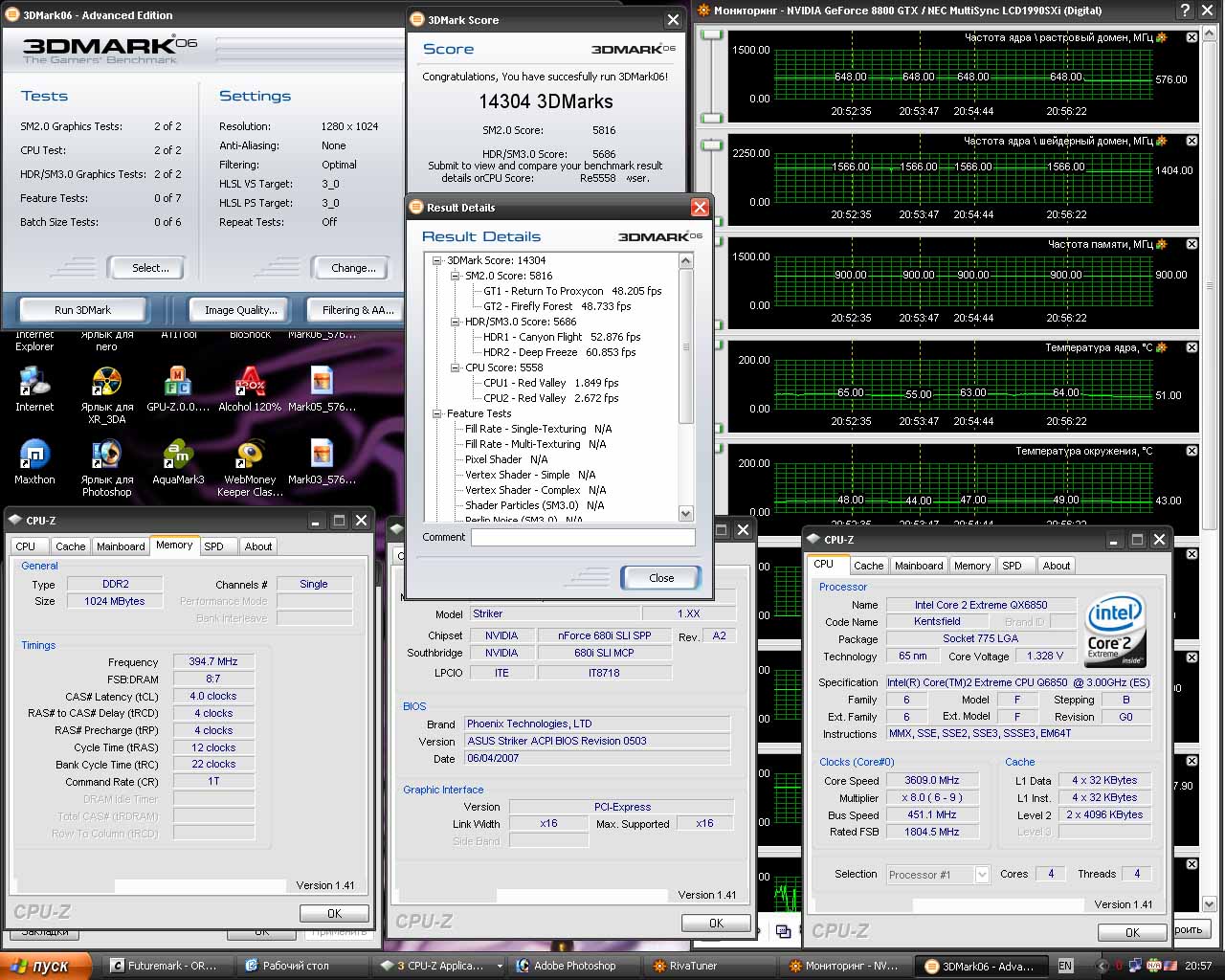The height and width of the screenshot is (980, 1225).
Task: Click the N/A tray icon in system tray
Action: [x=1153, y=966]
